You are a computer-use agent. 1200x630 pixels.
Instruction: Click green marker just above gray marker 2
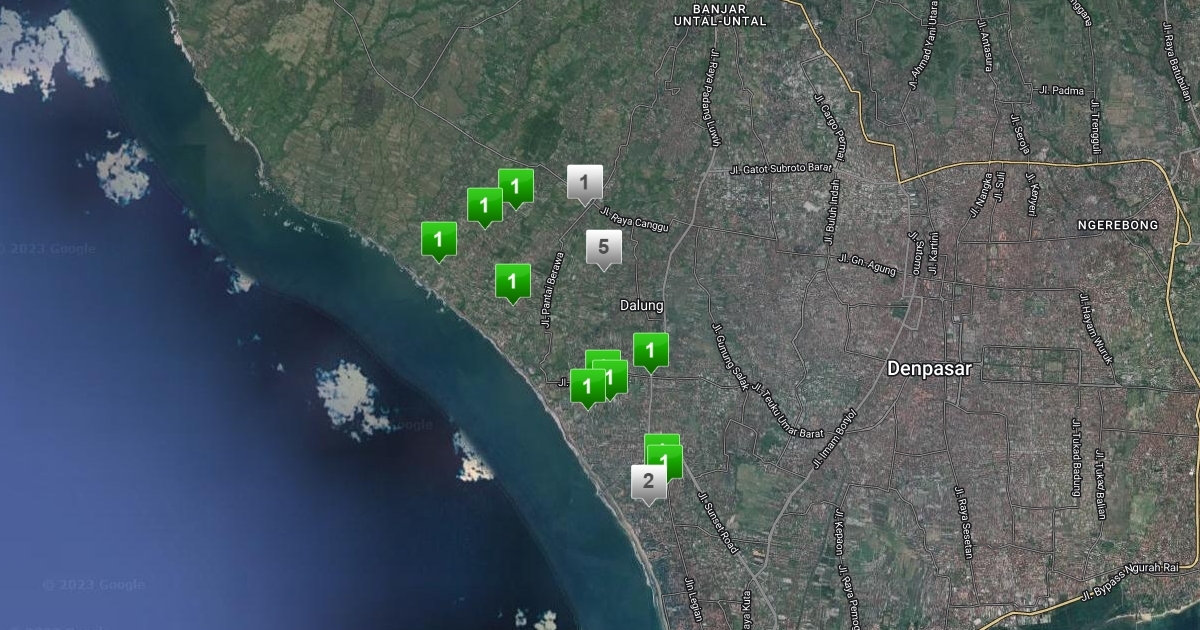pos(664,461)
